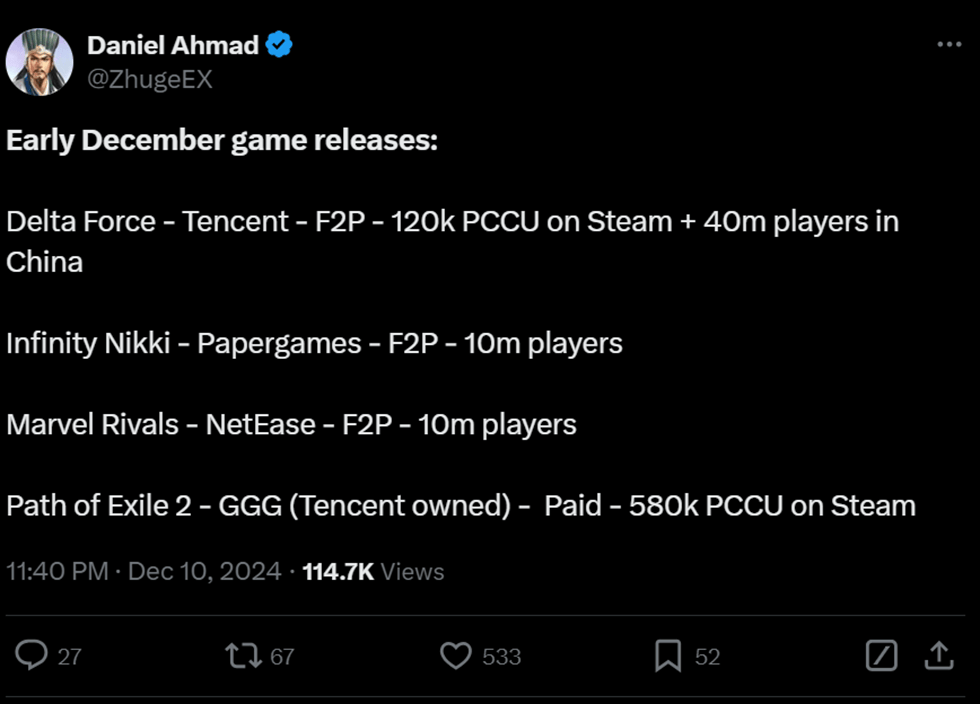Click the 27 replies count

[69, 657]
